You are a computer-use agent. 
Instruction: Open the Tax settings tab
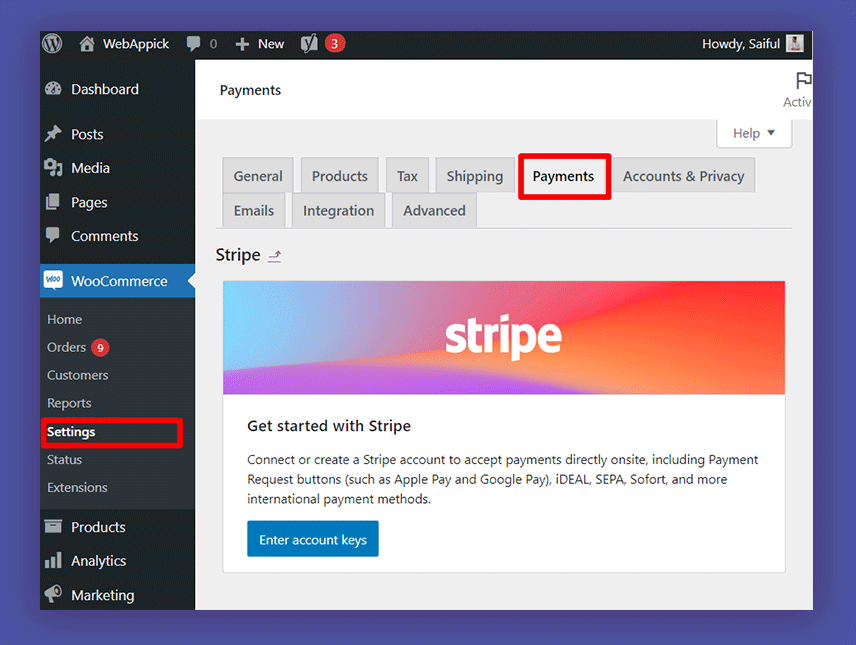pyautogui.click(x=407, y=176)
